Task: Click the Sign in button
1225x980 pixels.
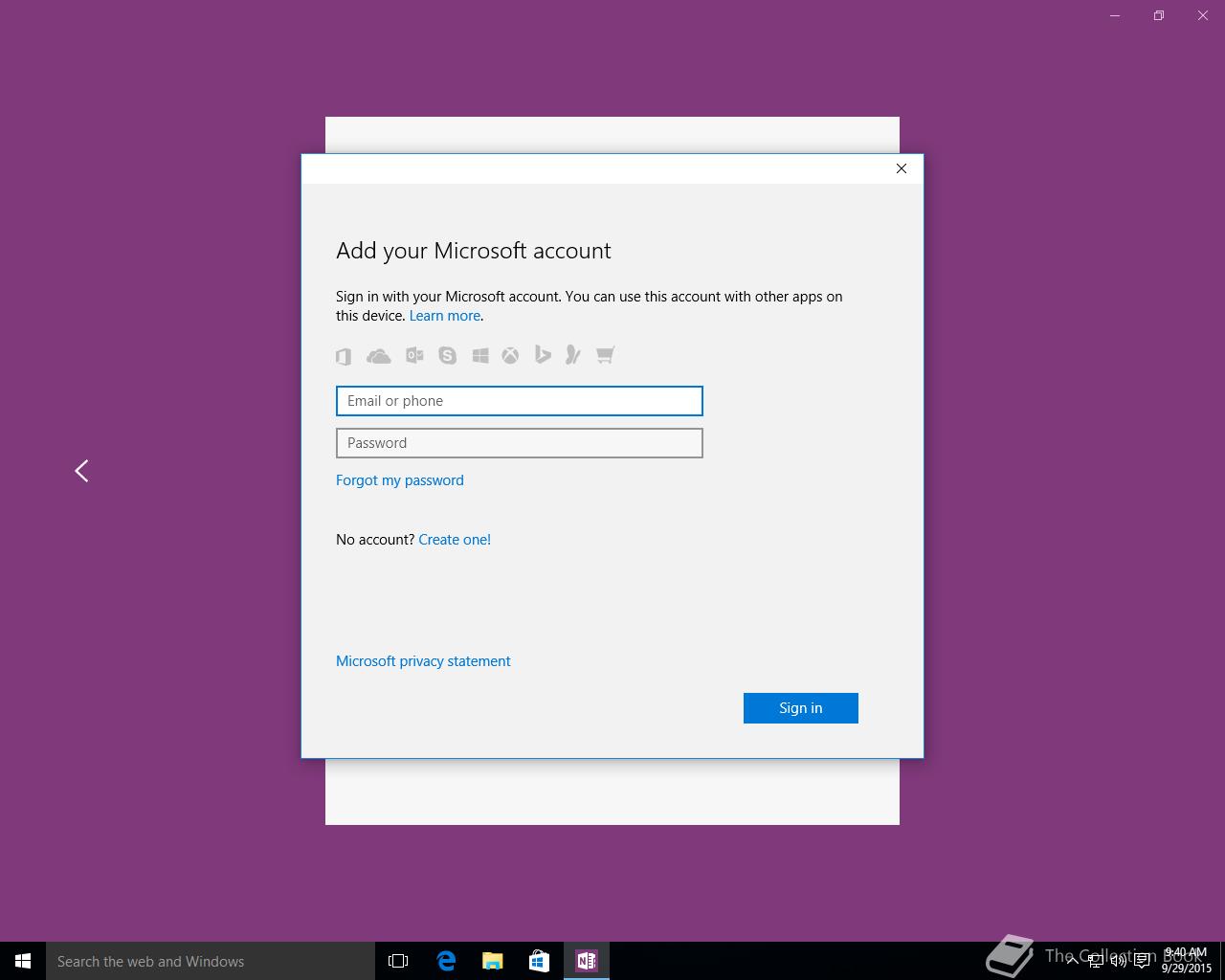Action: click(x=801, y=708)
